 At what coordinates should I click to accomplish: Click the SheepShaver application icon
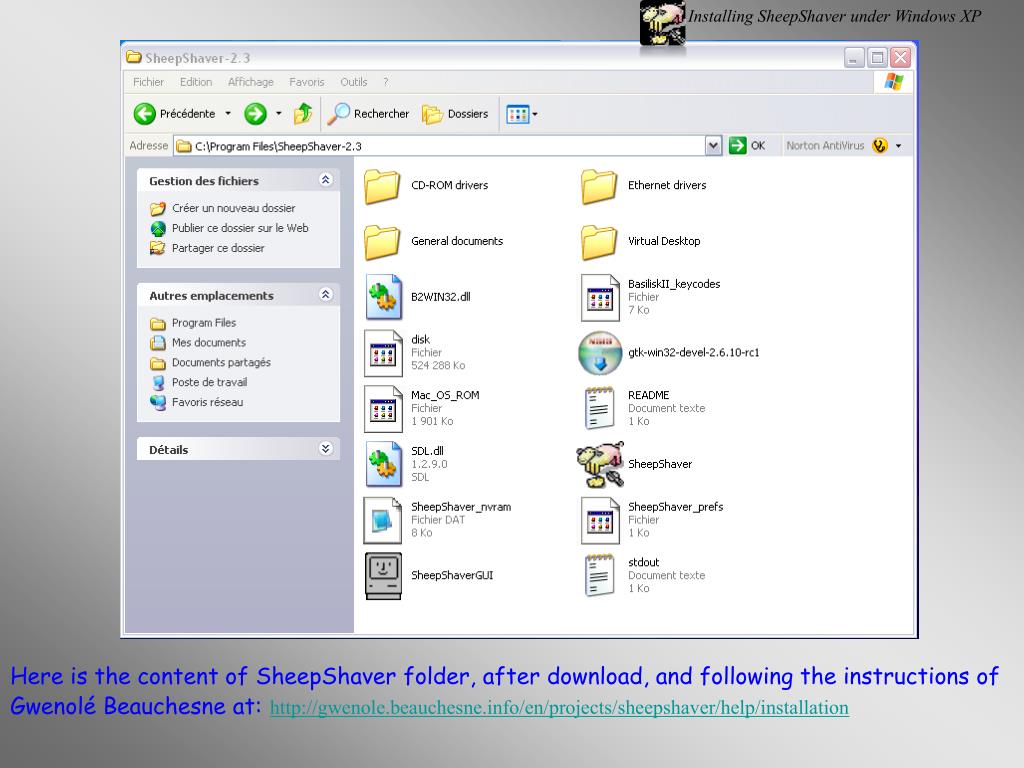click(x=600, y=464)
